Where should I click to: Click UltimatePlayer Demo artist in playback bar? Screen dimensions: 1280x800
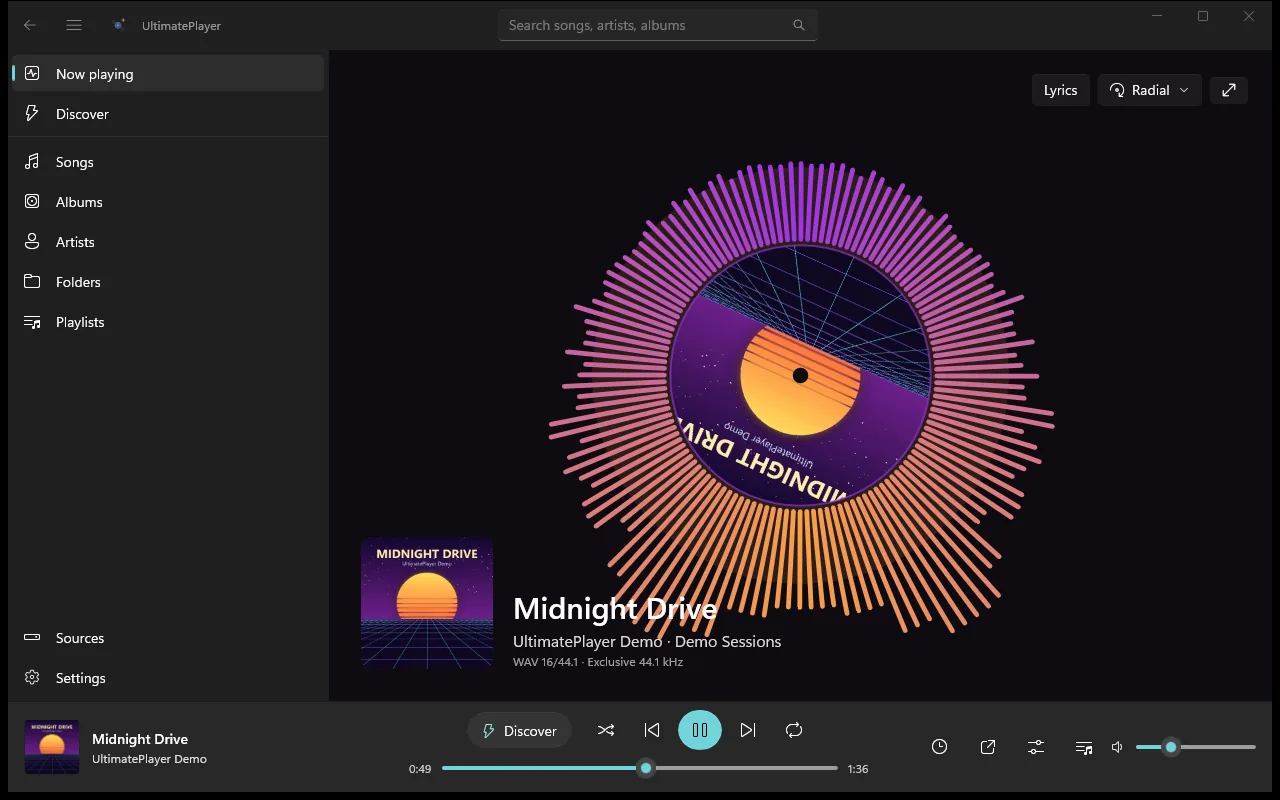(149, 759)
